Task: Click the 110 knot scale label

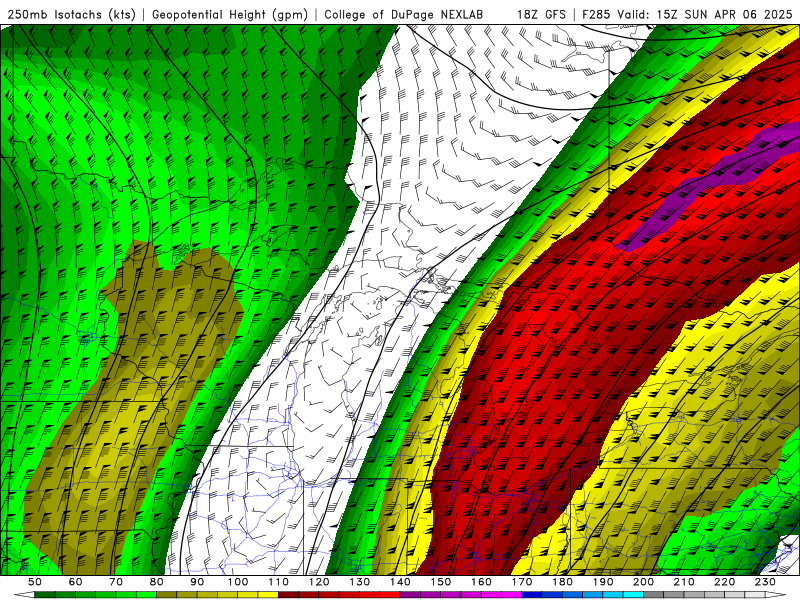Action: pyautogui.click(x=278, y=582)
